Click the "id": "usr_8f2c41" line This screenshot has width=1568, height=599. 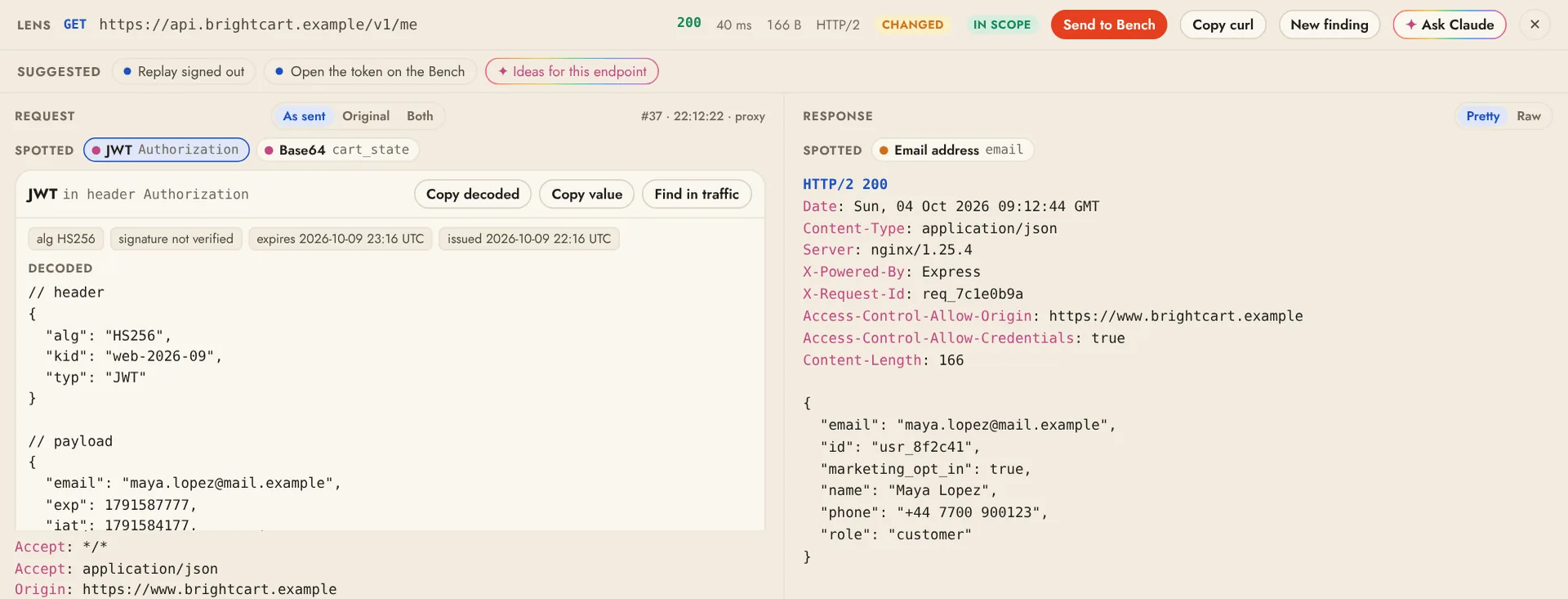pos(900,447)
